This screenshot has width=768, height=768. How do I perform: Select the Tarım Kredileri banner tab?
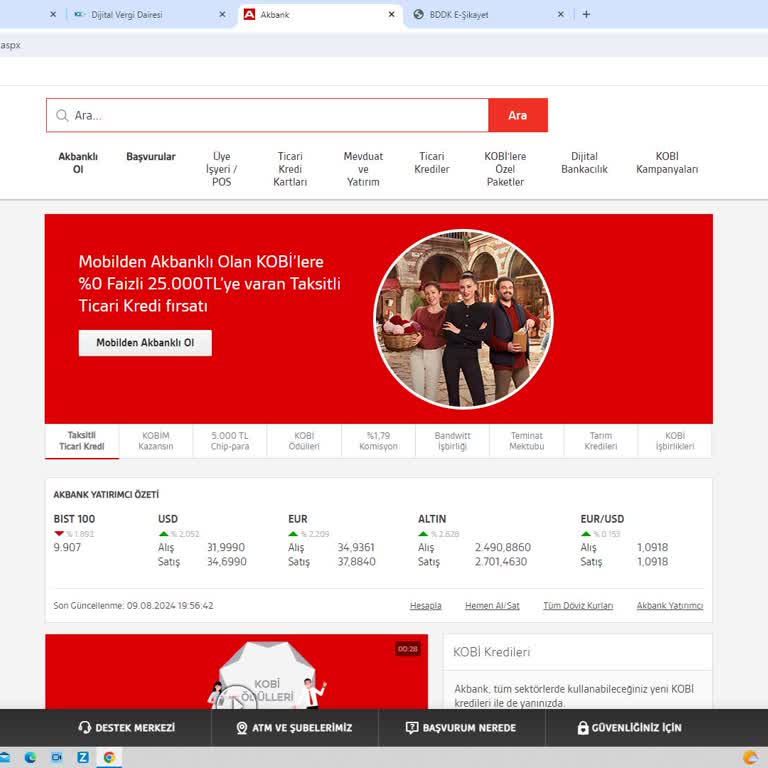(x=601, y=441)
